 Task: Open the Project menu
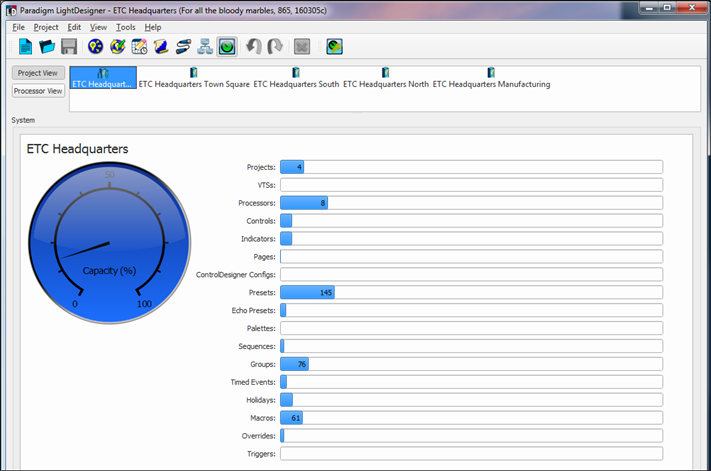pyautogui.click(x=46, y=27)
